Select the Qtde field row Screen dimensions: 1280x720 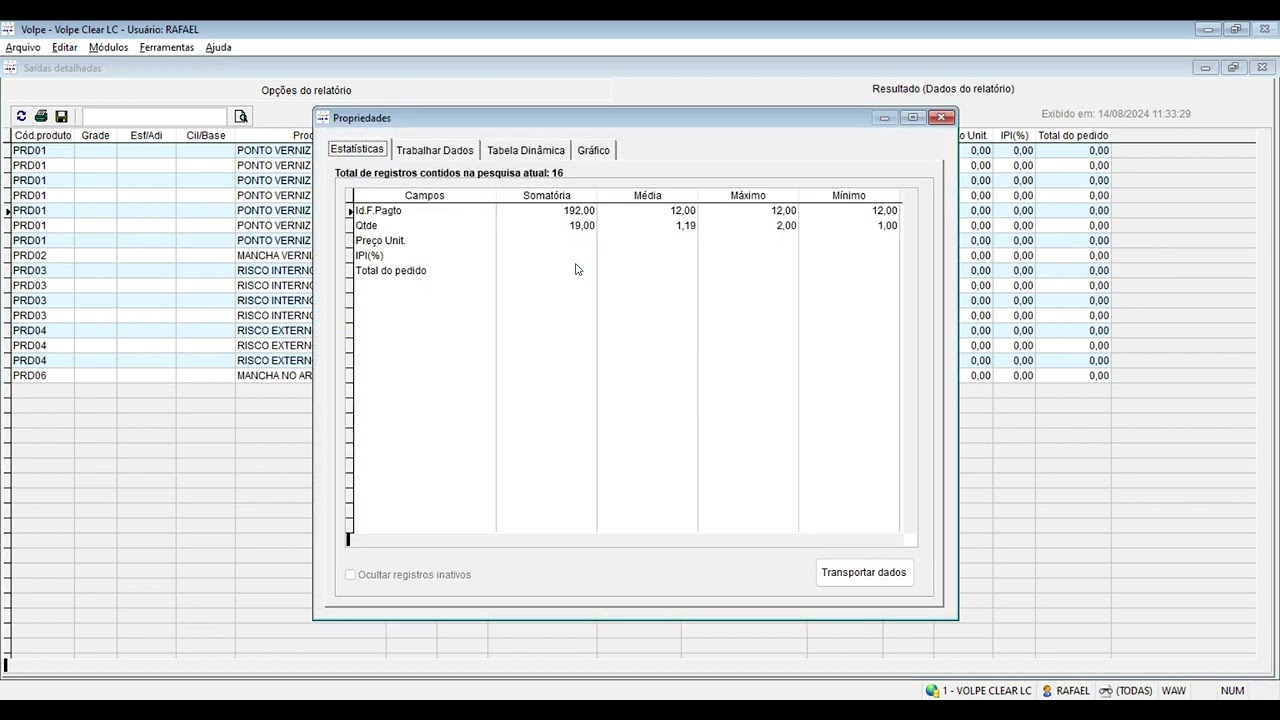click(627, 225)
